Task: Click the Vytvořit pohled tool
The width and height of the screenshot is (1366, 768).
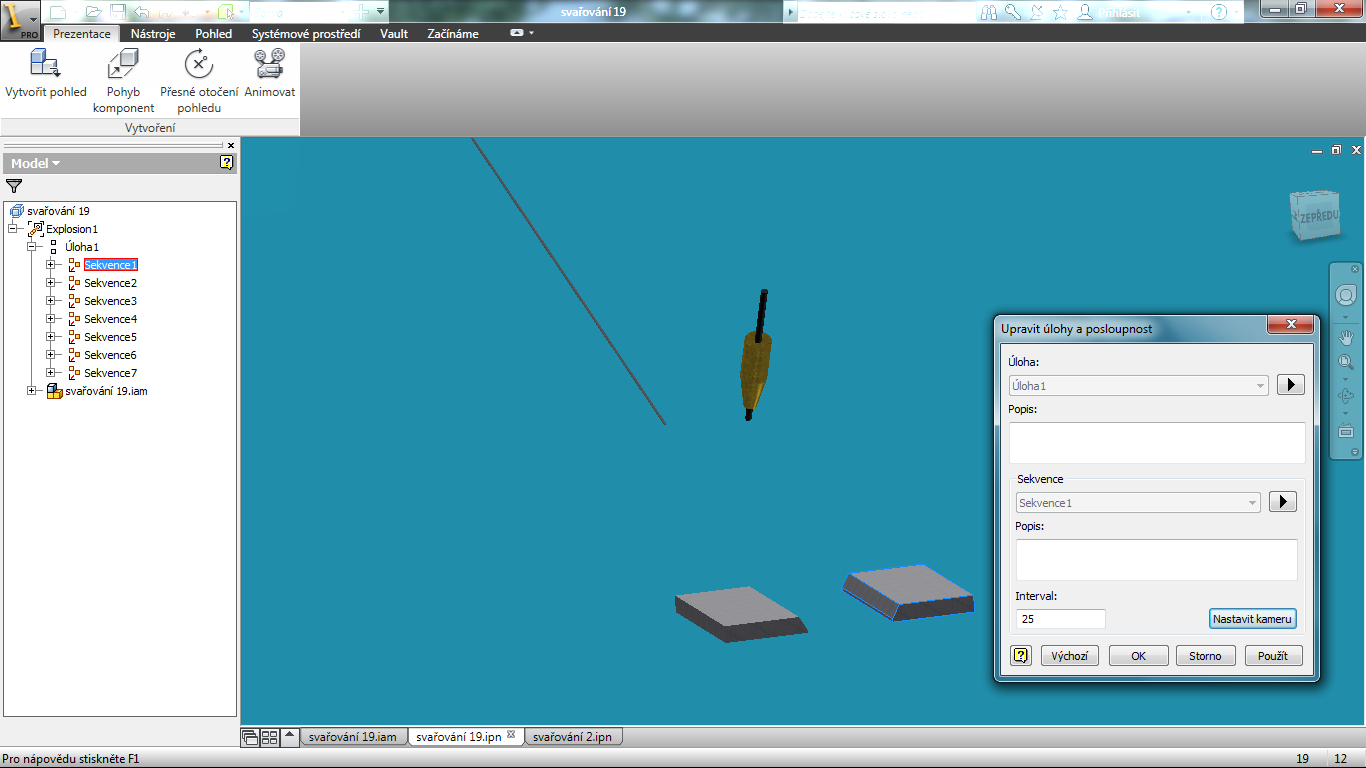Action: [46, 73]
